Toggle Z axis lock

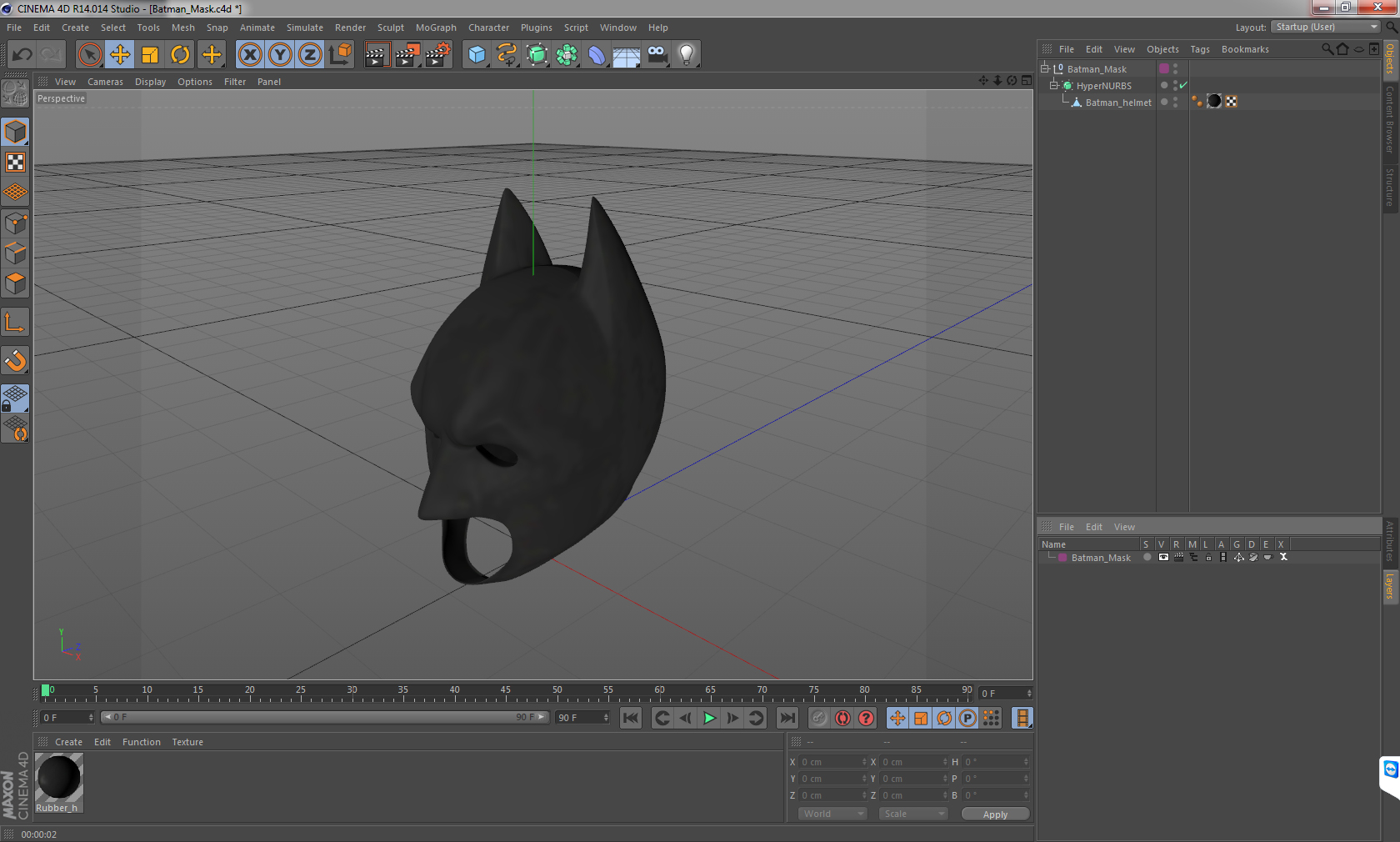click(x=310, y=55)
